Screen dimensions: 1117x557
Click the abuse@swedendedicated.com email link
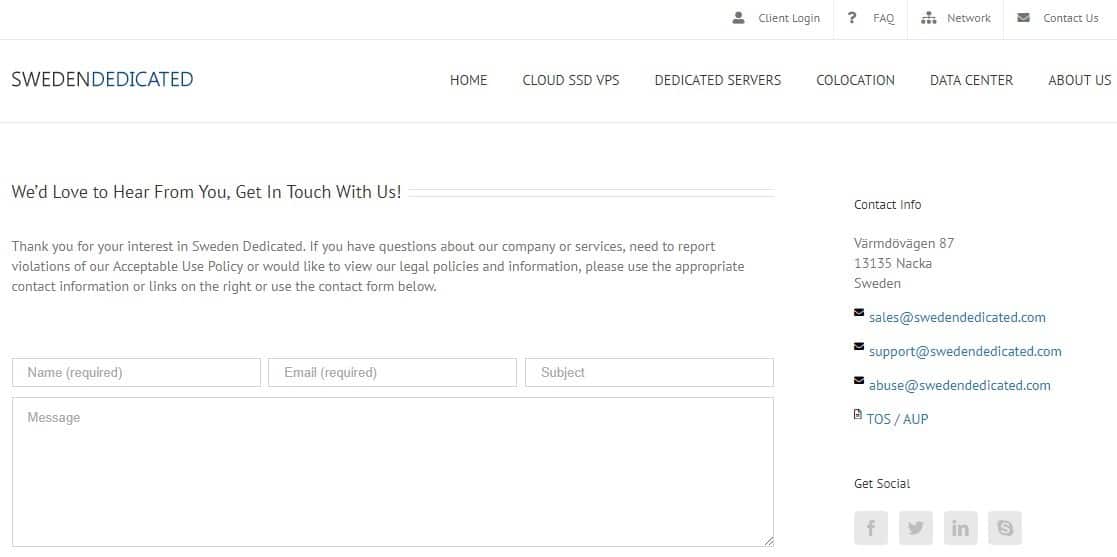coord(960,386)
